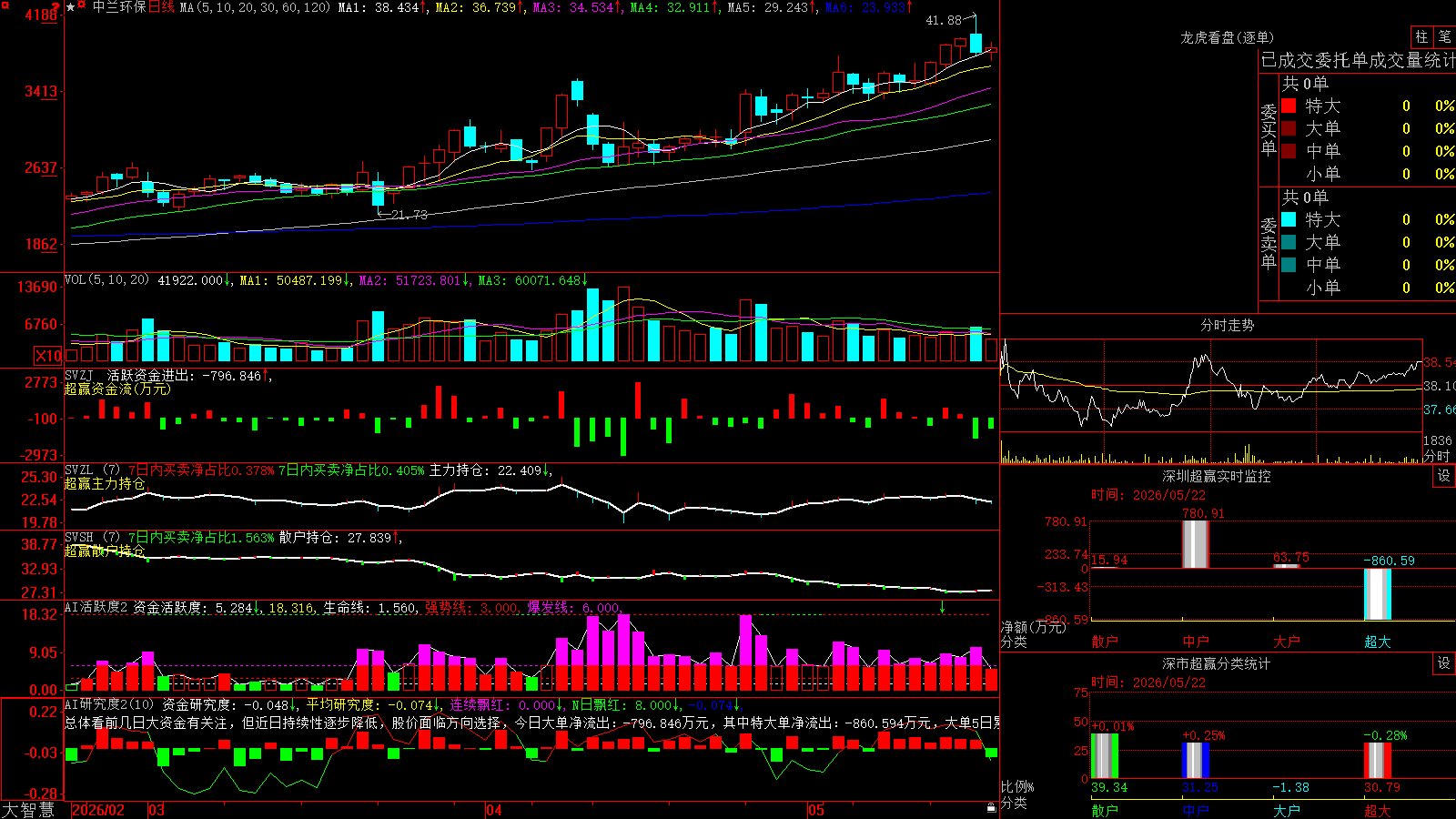Switch 龙虎看盘 to 笔 view
Image resolution: width=1456 pixels, height=819 pixels.
[x=1444, y=37]
